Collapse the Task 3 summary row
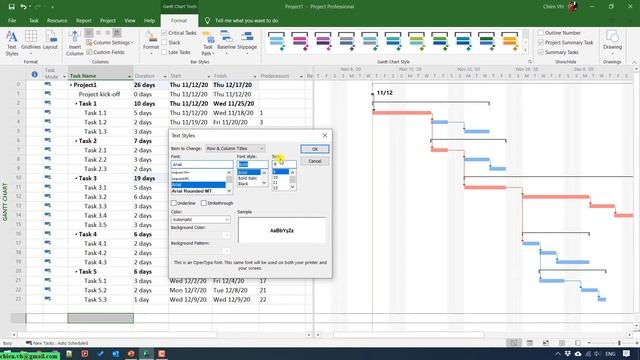The height and width of the screenshot is (360, 640). point(76,178)
